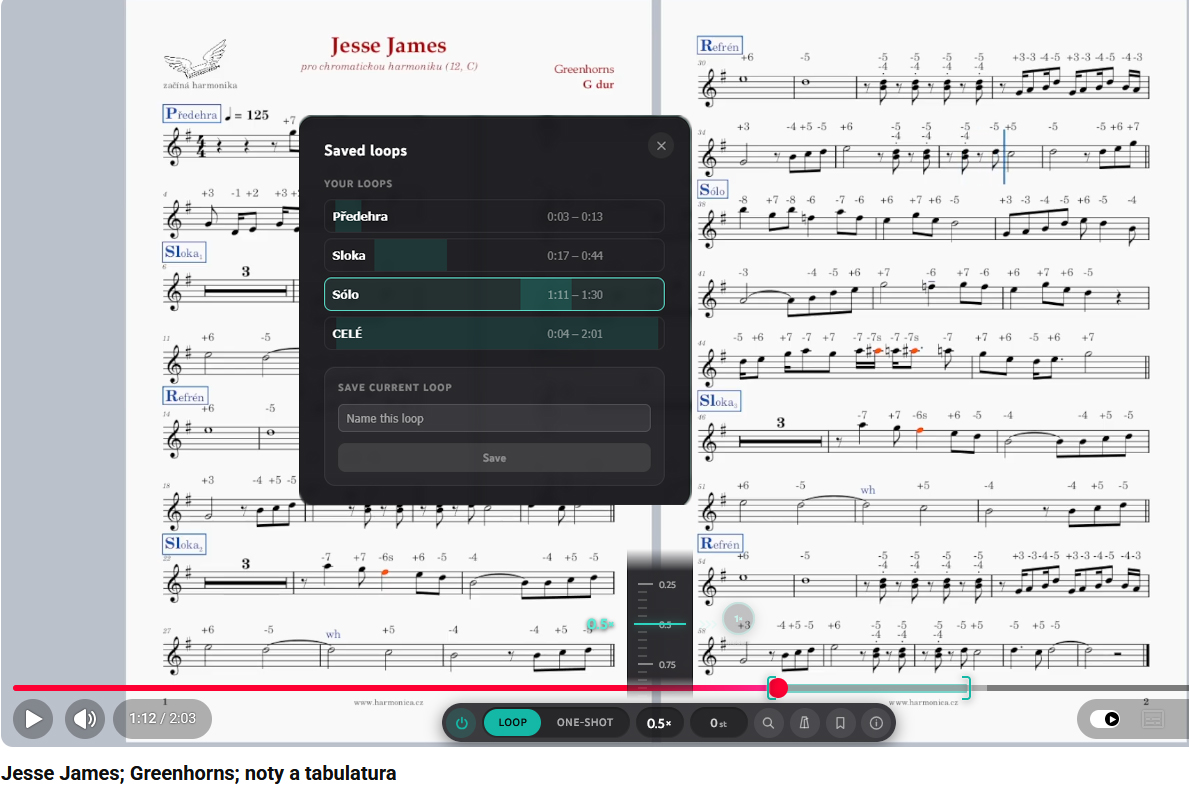Toggle the subtitles icon in the player
The width and height of the screenshot is (1189, 792).
[1153, 719]
